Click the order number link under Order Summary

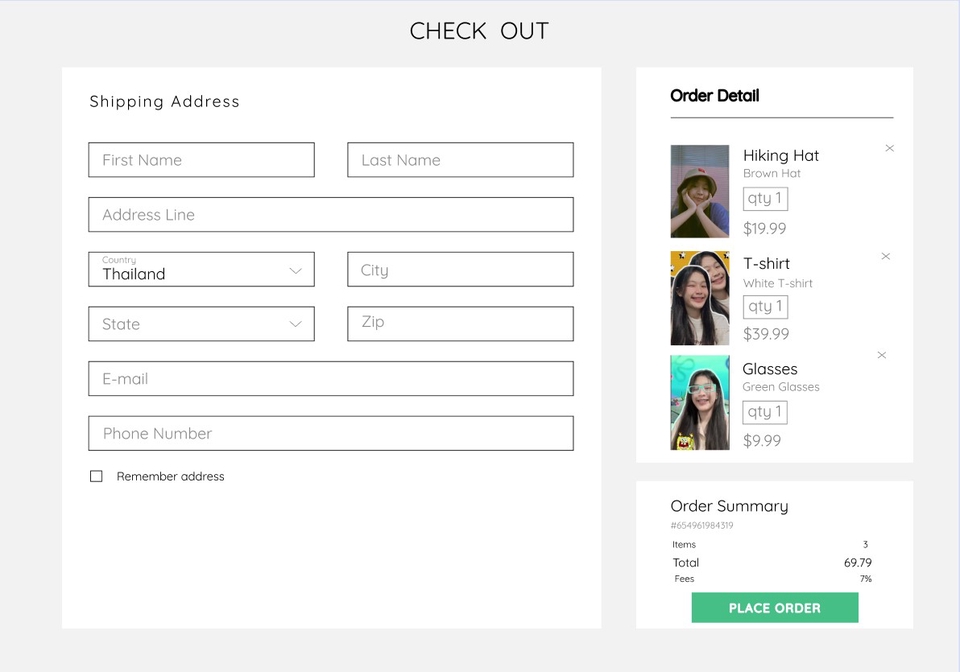[x=700, y=525]
